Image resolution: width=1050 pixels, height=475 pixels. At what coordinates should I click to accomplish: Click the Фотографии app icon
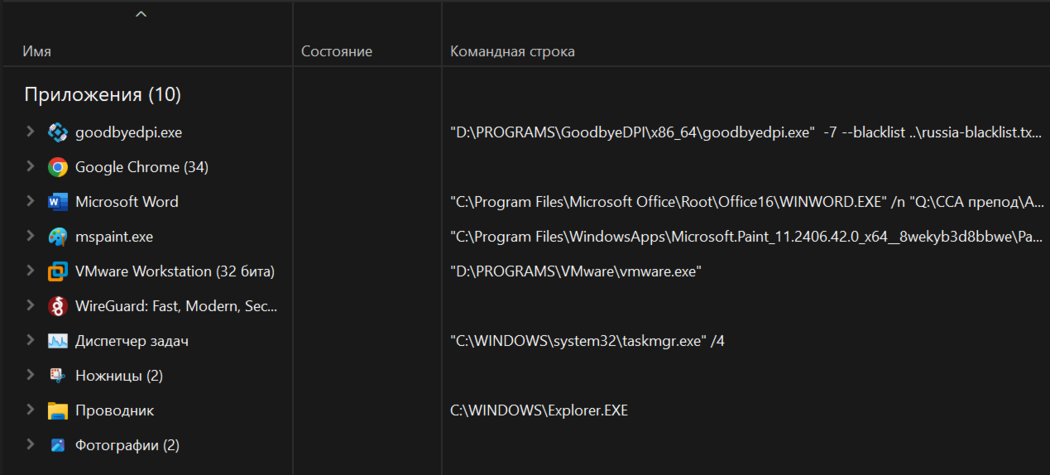(x=58, y=445)
